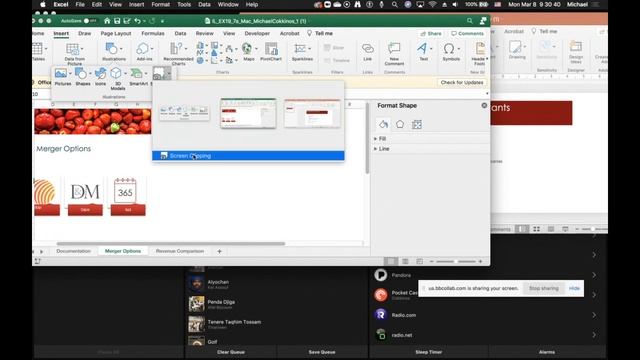The image size is (640, 360).
Task: Open Pandora row chevron
Action: pyautogui.click(x=594, y=275)
